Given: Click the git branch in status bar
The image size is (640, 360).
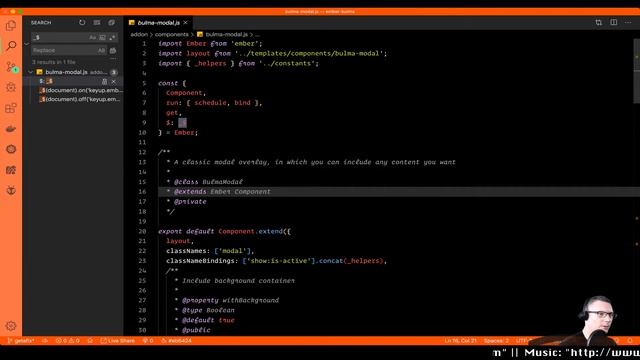Looking at the screenshot, I should (x=21, y=340).
